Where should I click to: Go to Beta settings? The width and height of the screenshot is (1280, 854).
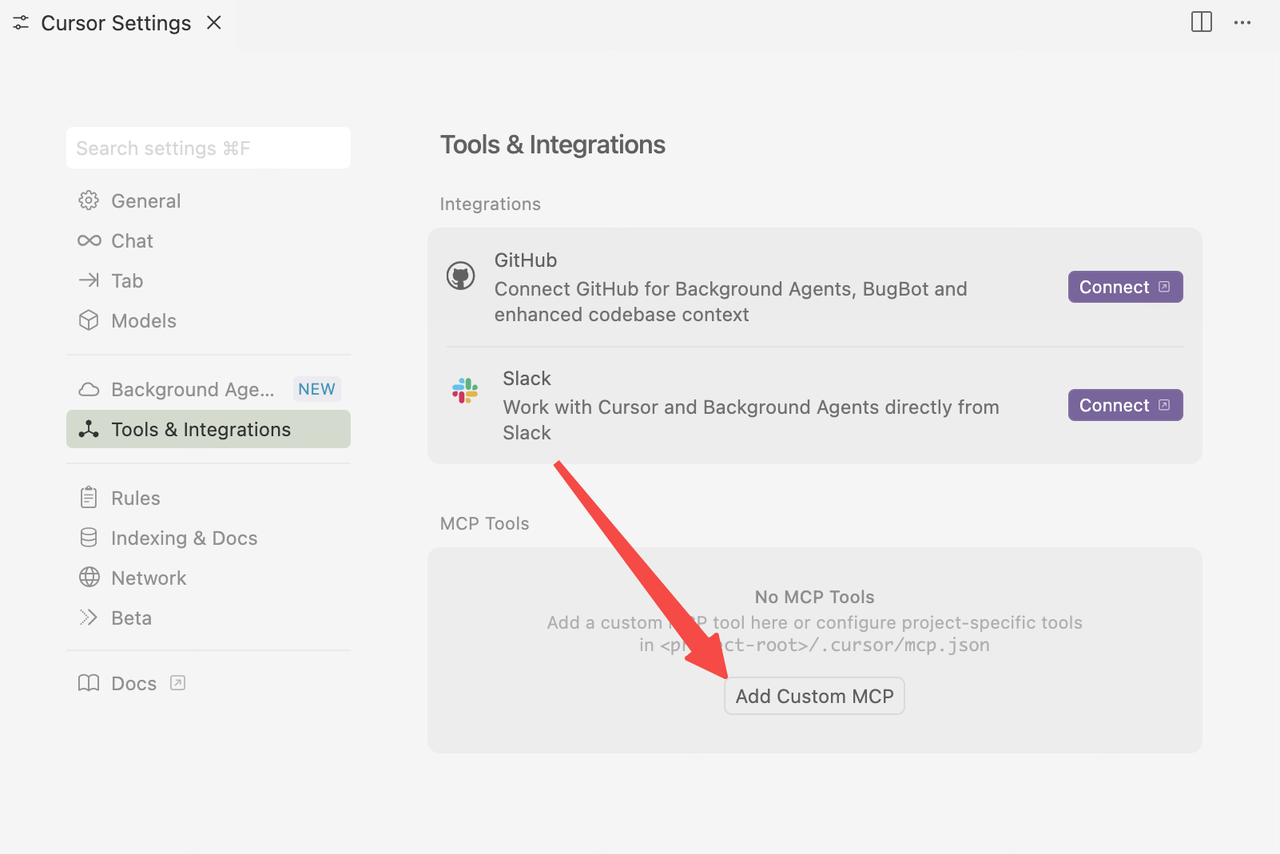pos(131,618)
